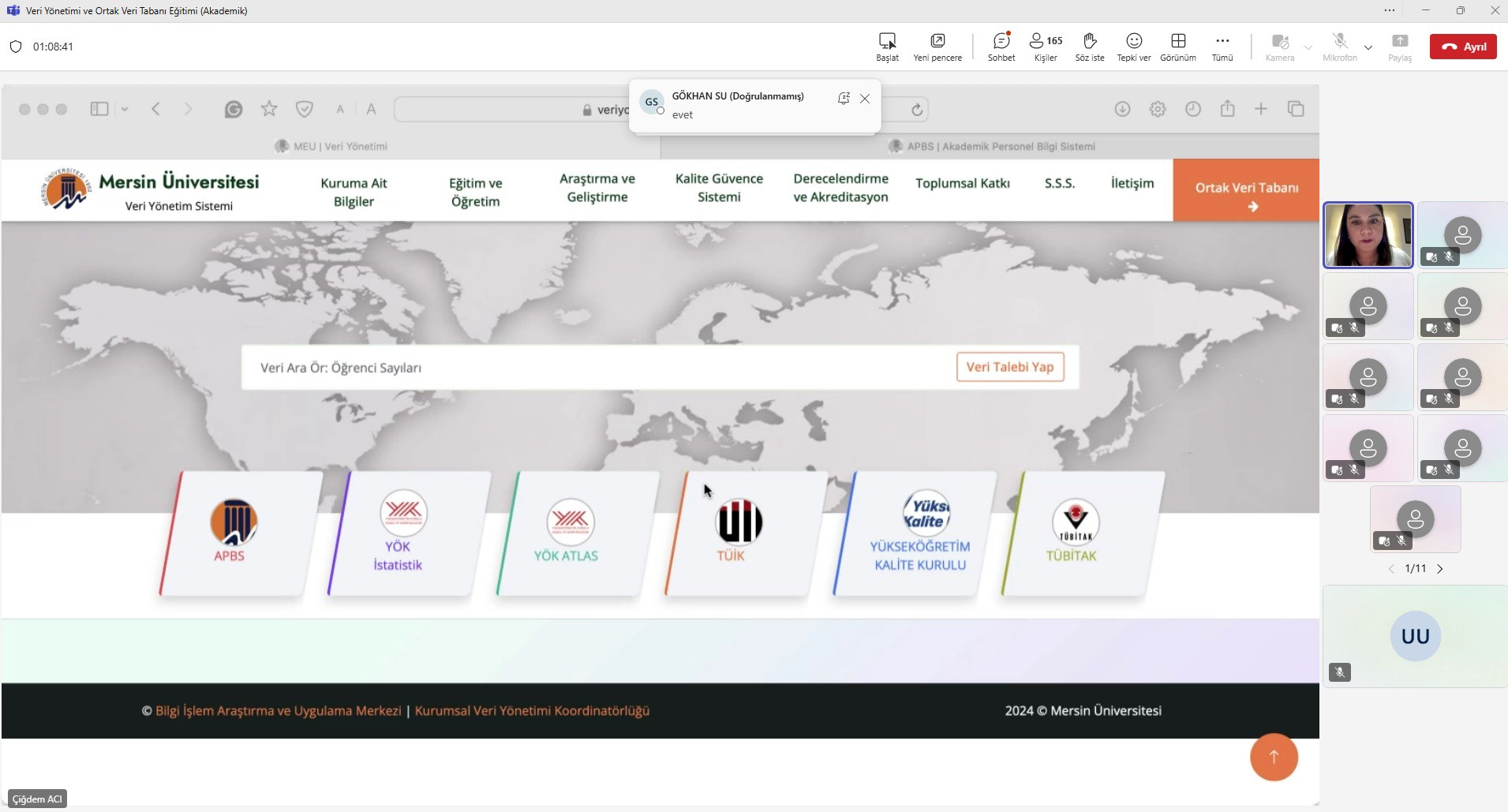Expand Kamera options dropdown arrow
Viewport: 1508px width, 812px height.
click(1308, 47)
